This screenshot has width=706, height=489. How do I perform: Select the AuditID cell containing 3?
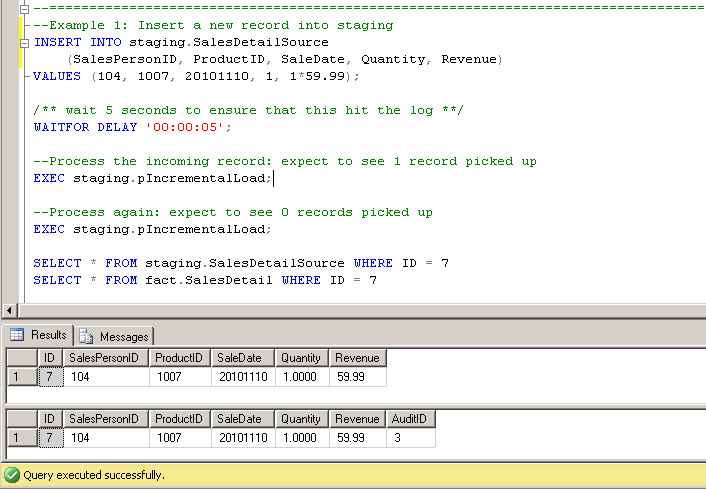point(410,438)
